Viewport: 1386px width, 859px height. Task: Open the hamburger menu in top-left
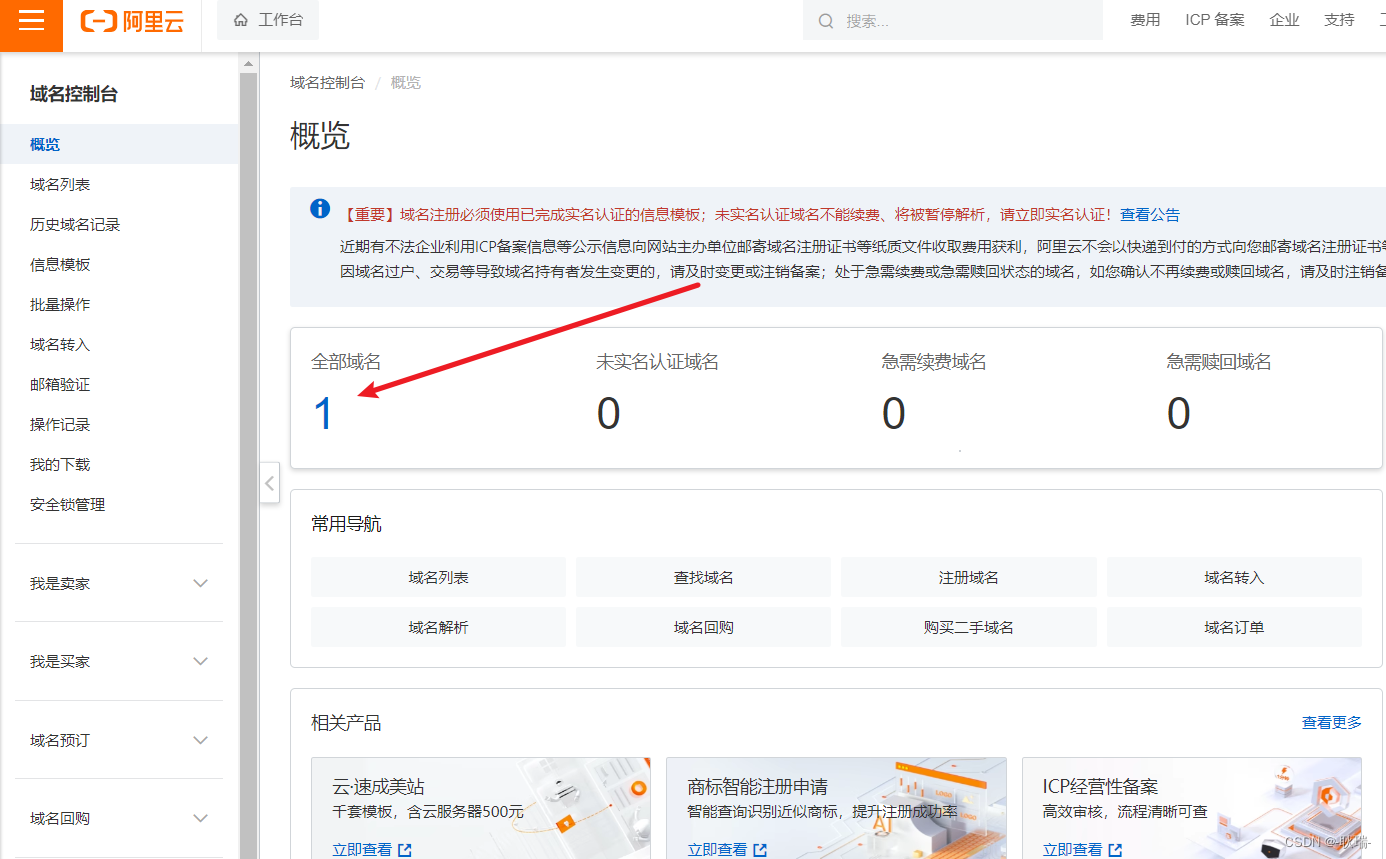point(31,22)
